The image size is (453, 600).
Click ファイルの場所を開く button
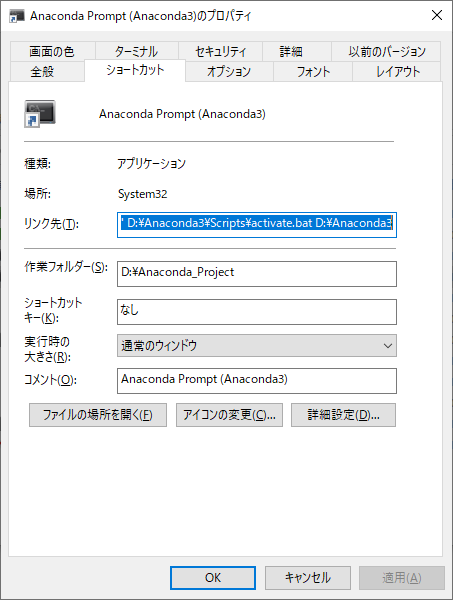point(98,415)
